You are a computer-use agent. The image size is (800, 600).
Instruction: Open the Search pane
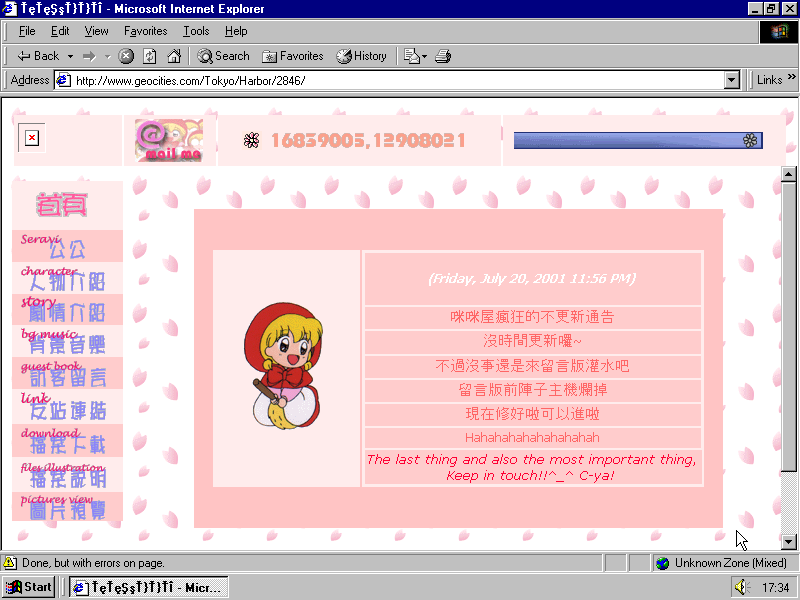pos(223,56)
